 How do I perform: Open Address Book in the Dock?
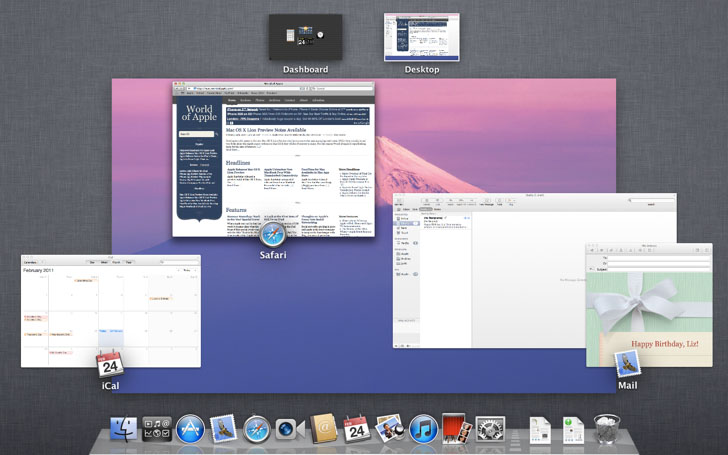click(323, 428)
